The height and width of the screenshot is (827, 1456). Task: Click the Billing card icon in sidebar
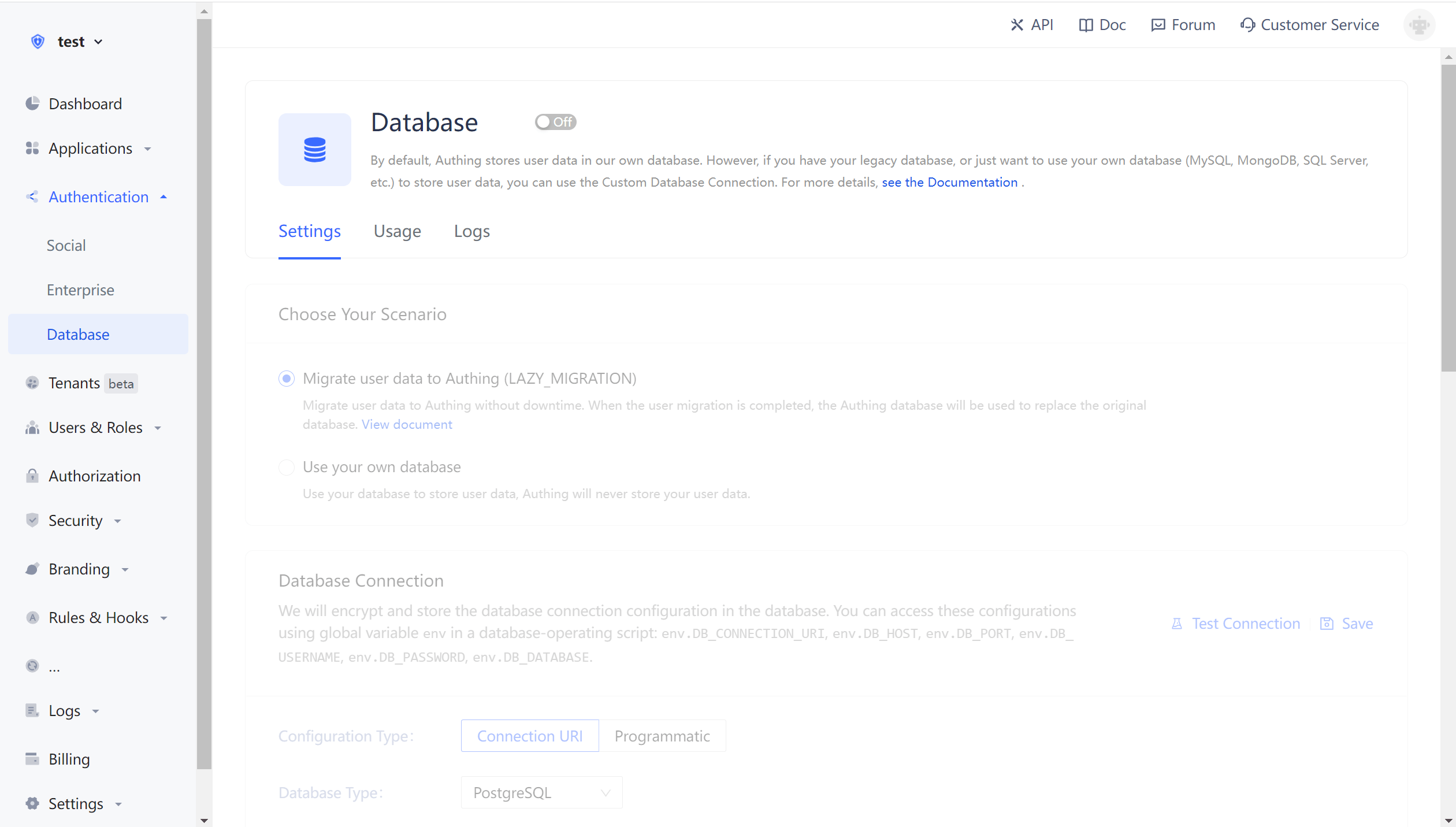32,758
